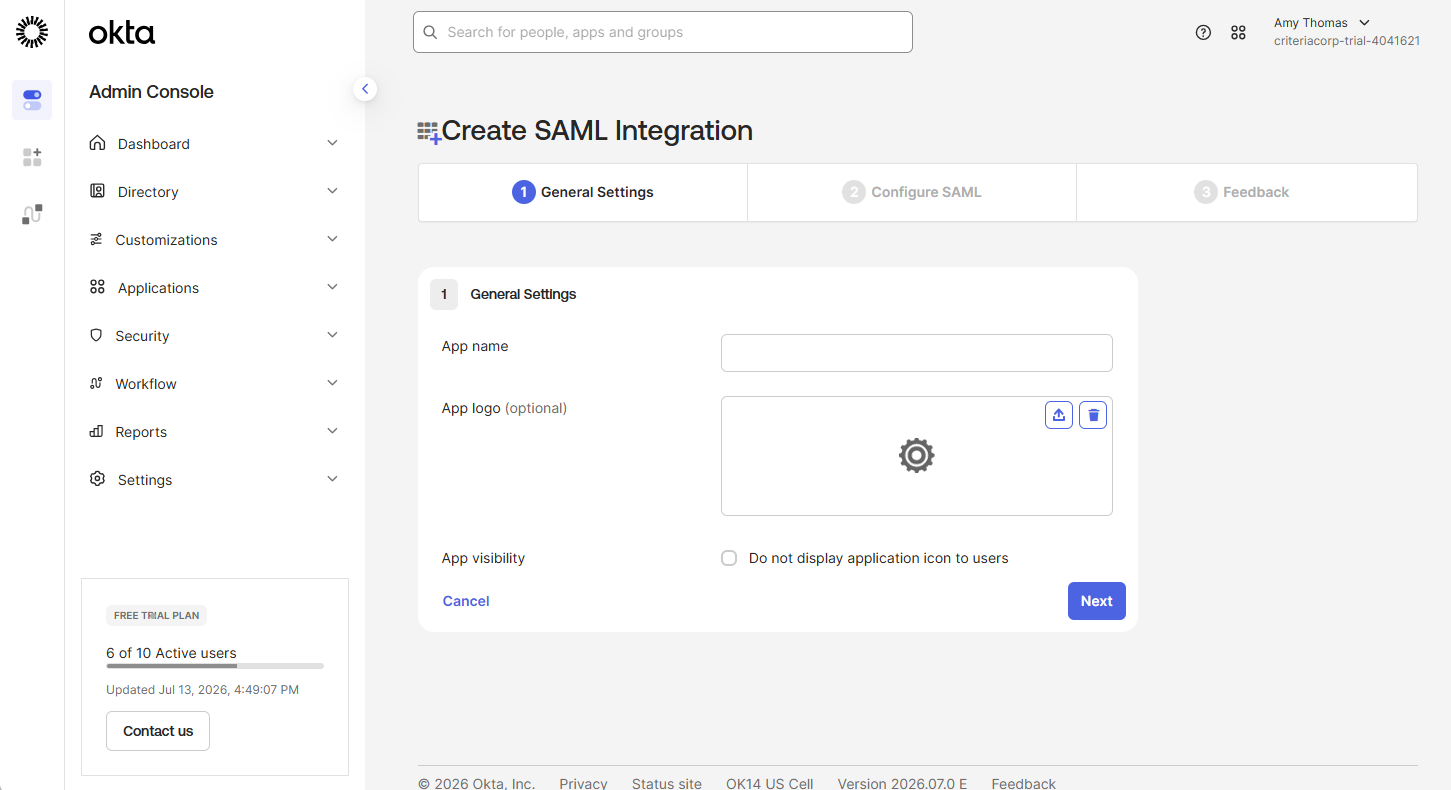
Task: Expand the Customizations menu chevron
Action: pyautogui.click(x=332, y=239)
